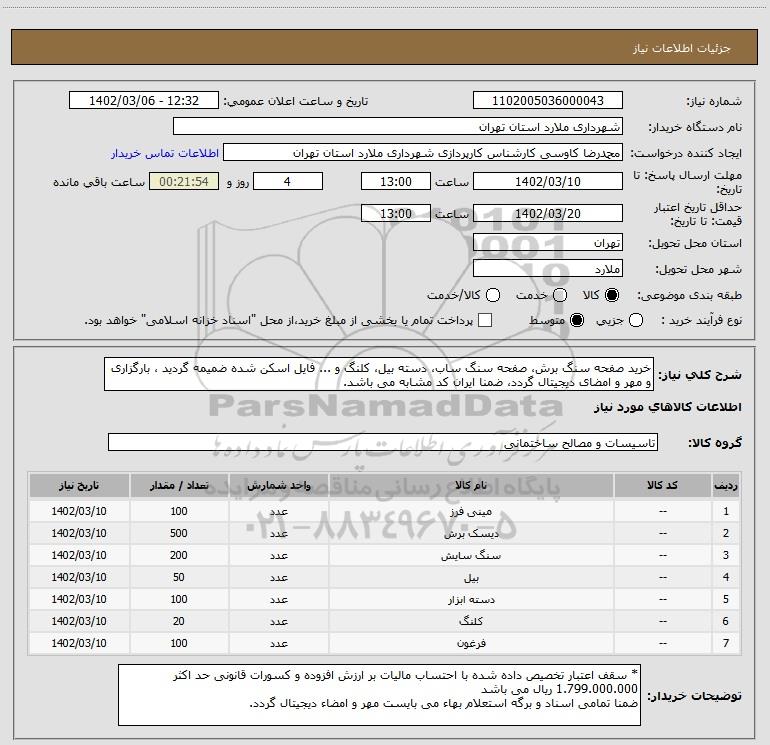
Task: Click response deadline date 1402/03/10 field
Action: coord(548,182)
